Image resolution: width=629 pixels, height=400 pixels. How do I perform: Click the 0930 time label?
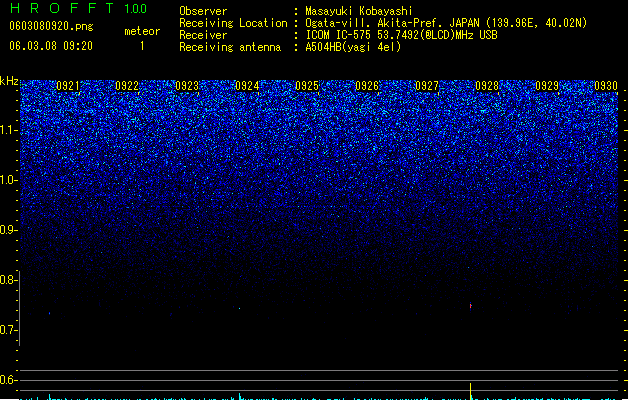[x=606, y=86]
